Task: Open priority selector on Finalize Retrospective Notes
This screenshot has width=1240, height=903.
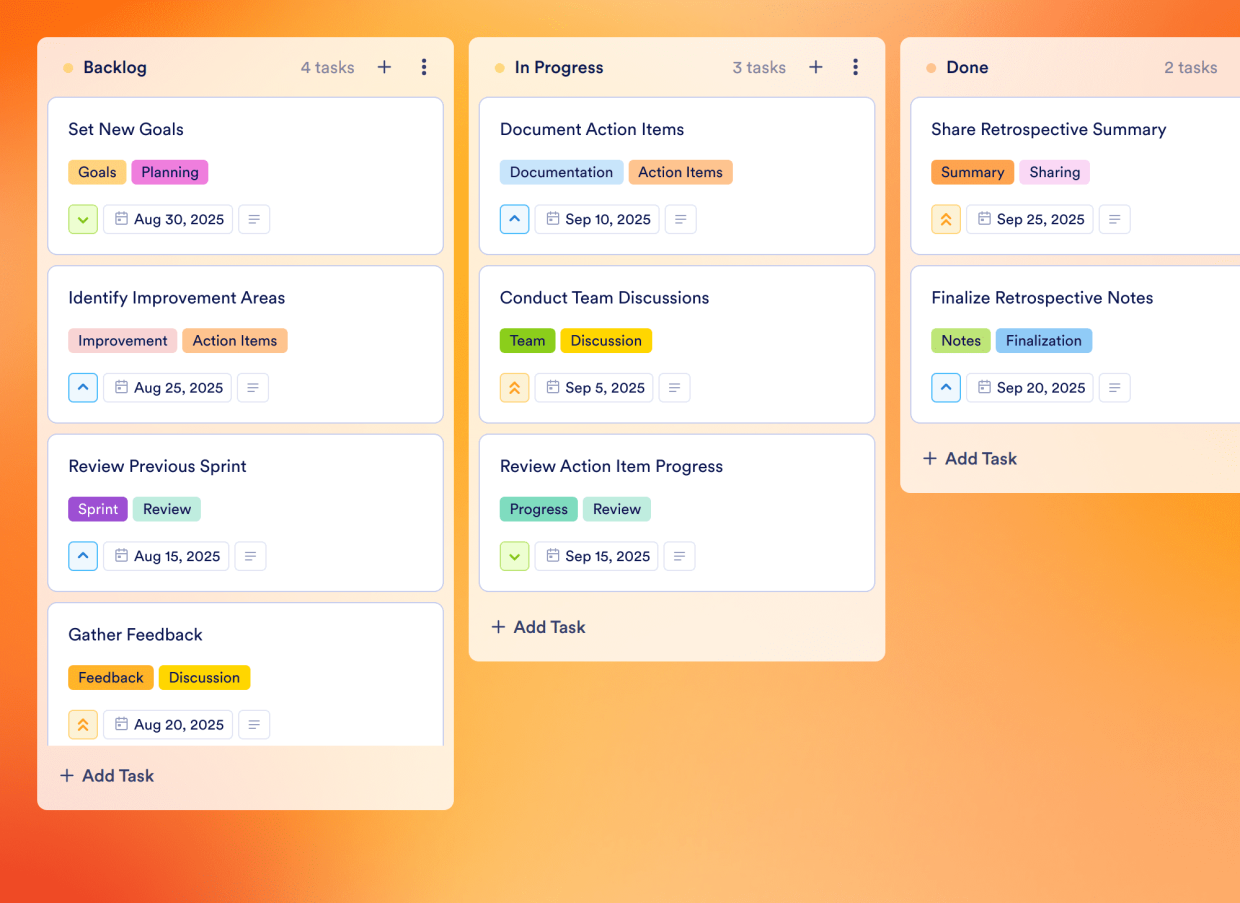Action: pyautogui.click(x=946, y=387)
